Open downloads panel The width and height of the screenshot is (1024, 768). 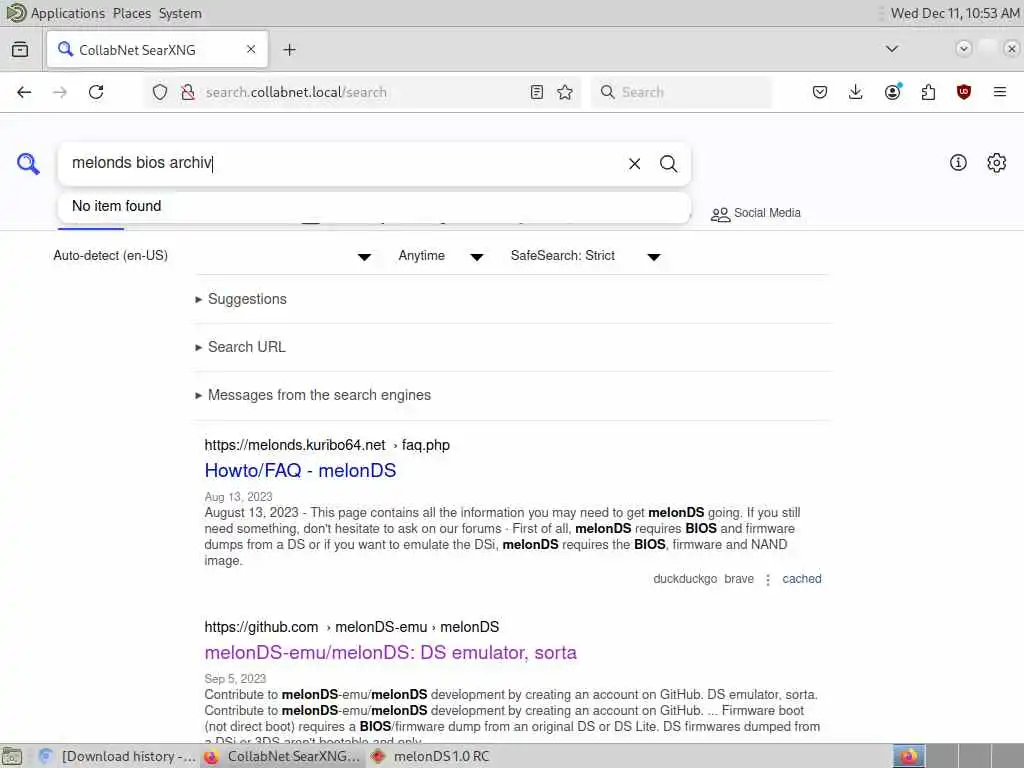click(x=856, y=92)
